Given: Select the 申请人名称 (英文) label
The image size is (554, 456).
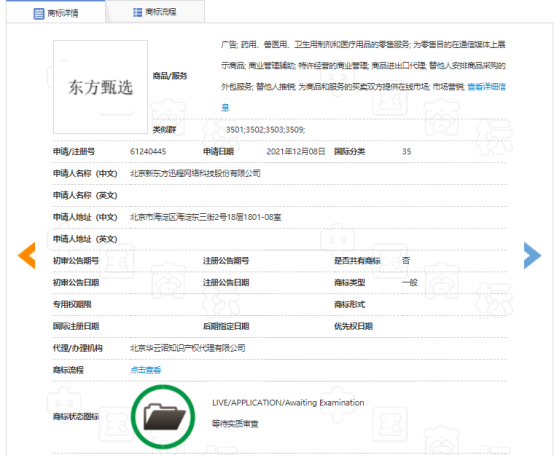Looking at the screenshot, I should pyautogui.click(x=85, y=195).
